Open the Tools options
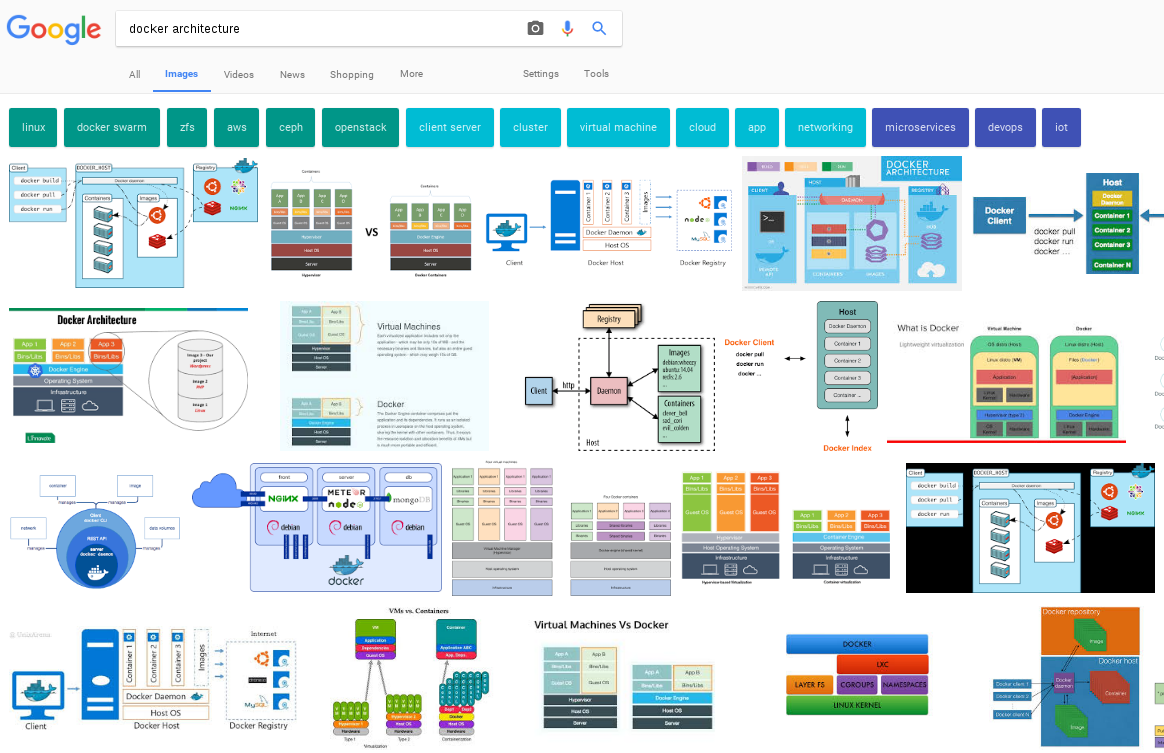This screenshot has width=1164, height=753. coord(595,74)
